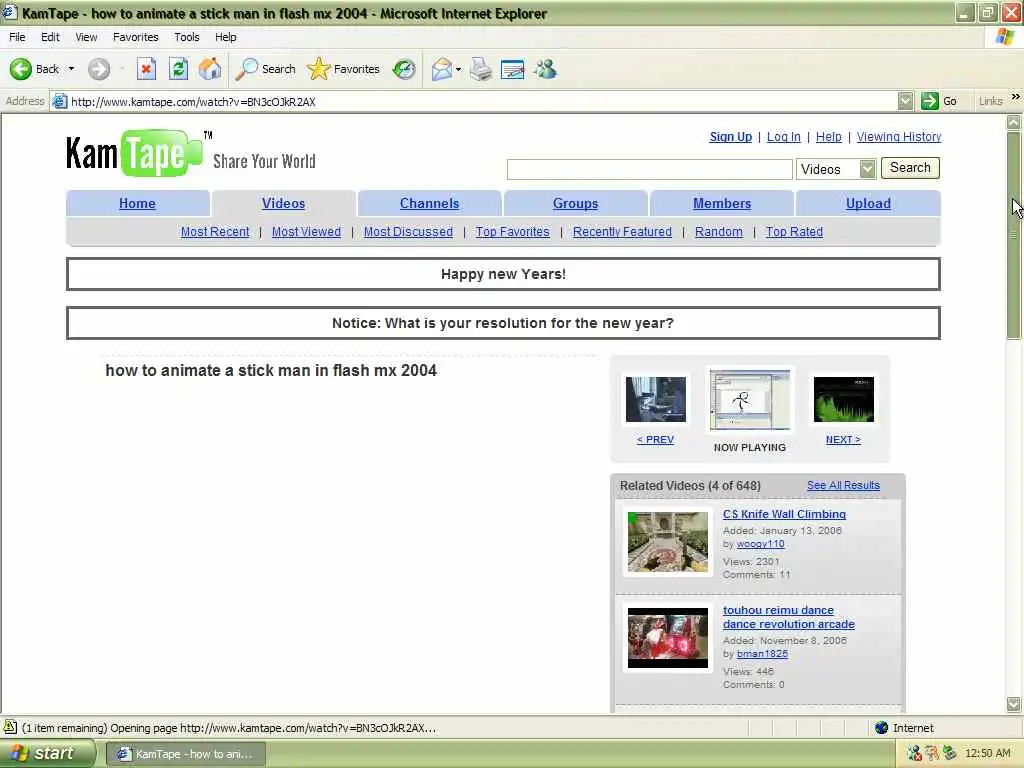Click the Recently Featured link
The height and width of the screenshot is (768, 1024).
(x=622, y=232)
